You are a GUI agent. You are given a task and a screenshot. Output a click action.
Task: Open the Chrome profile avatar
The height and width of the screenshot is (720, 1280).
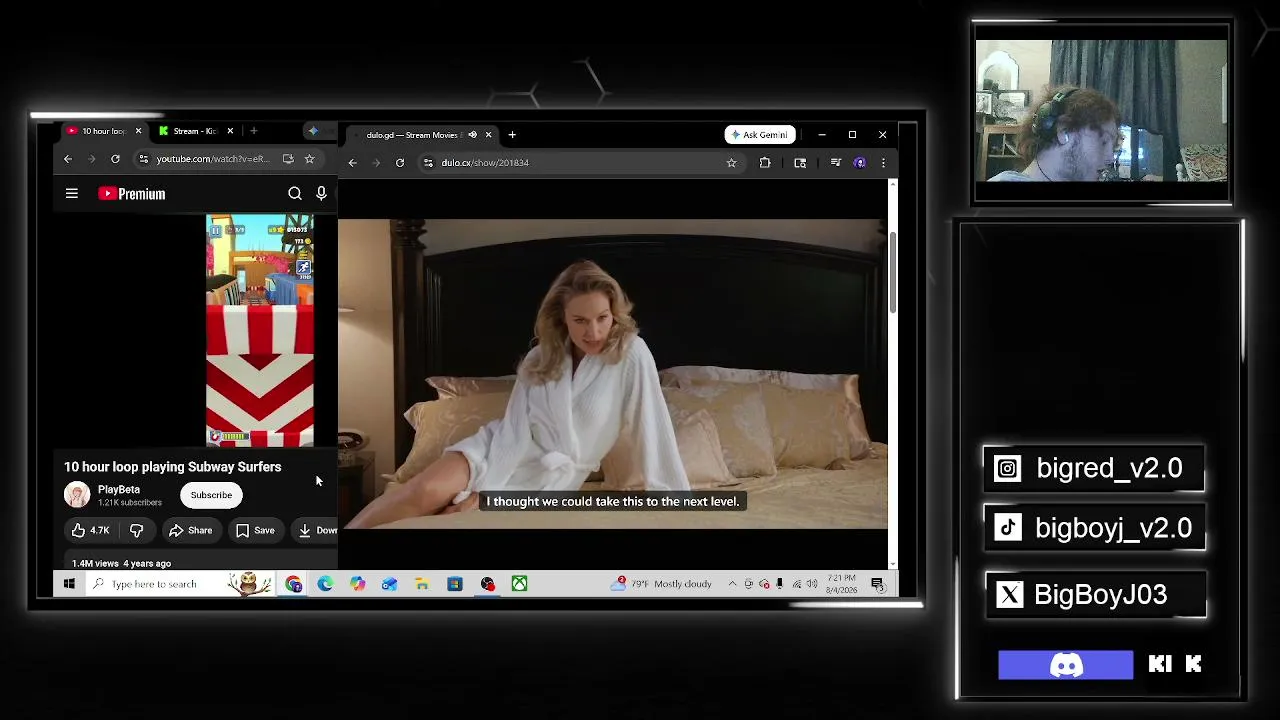point(860,163)
